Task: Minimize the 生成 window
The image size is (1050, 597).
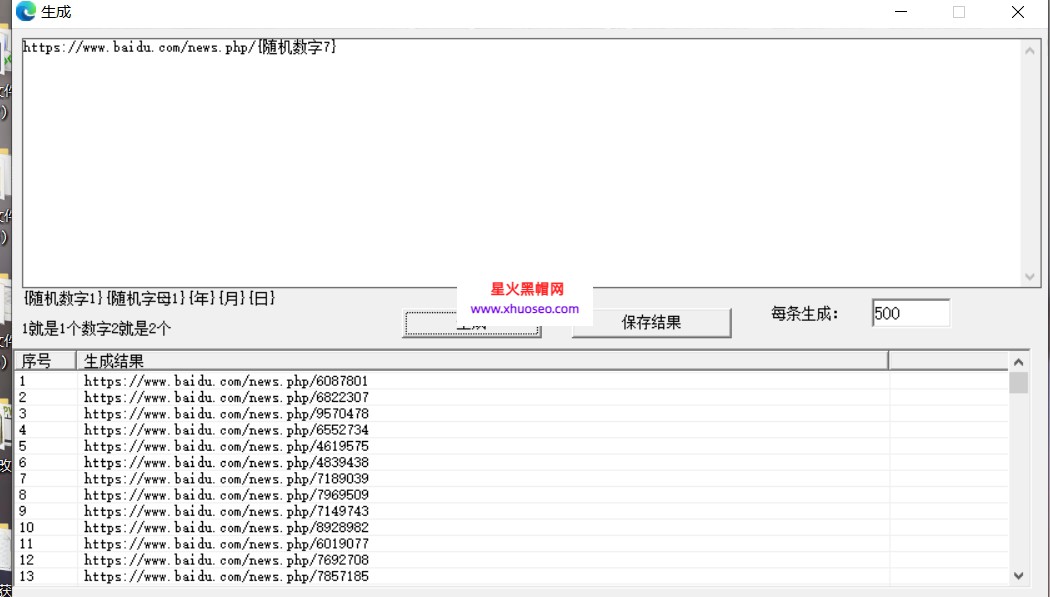Action: [901, 11]
